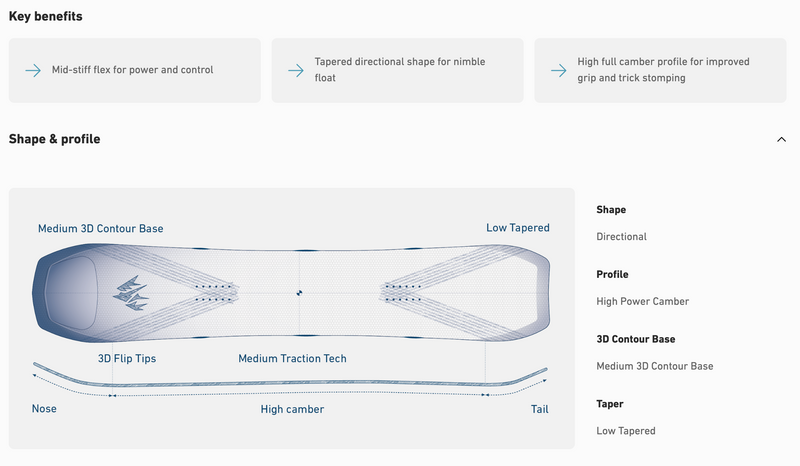This screenshot has width=800, height=466.
Task: Click the arrow icon beside Mid-stiff flex benefit
Action: coord(32,70)
